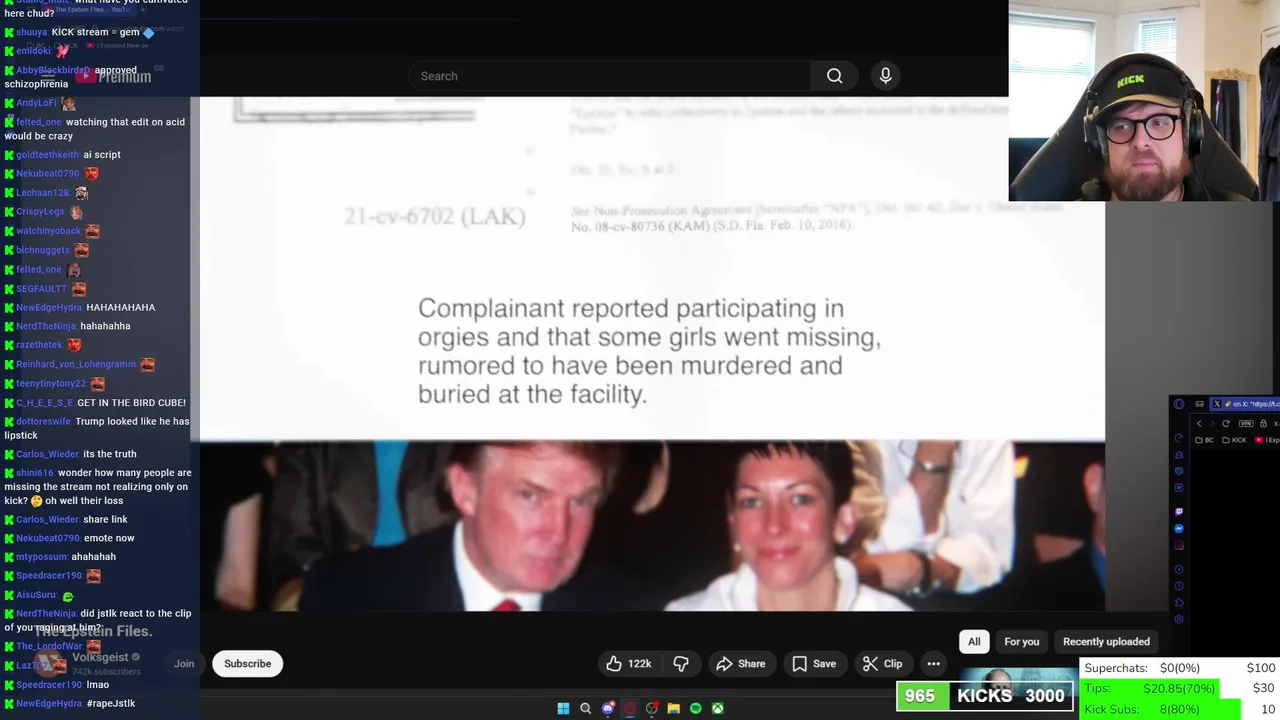Click chat username "goldteethkeith"
The height and width of the screenshot is (720, 1280).
(47, 155)
